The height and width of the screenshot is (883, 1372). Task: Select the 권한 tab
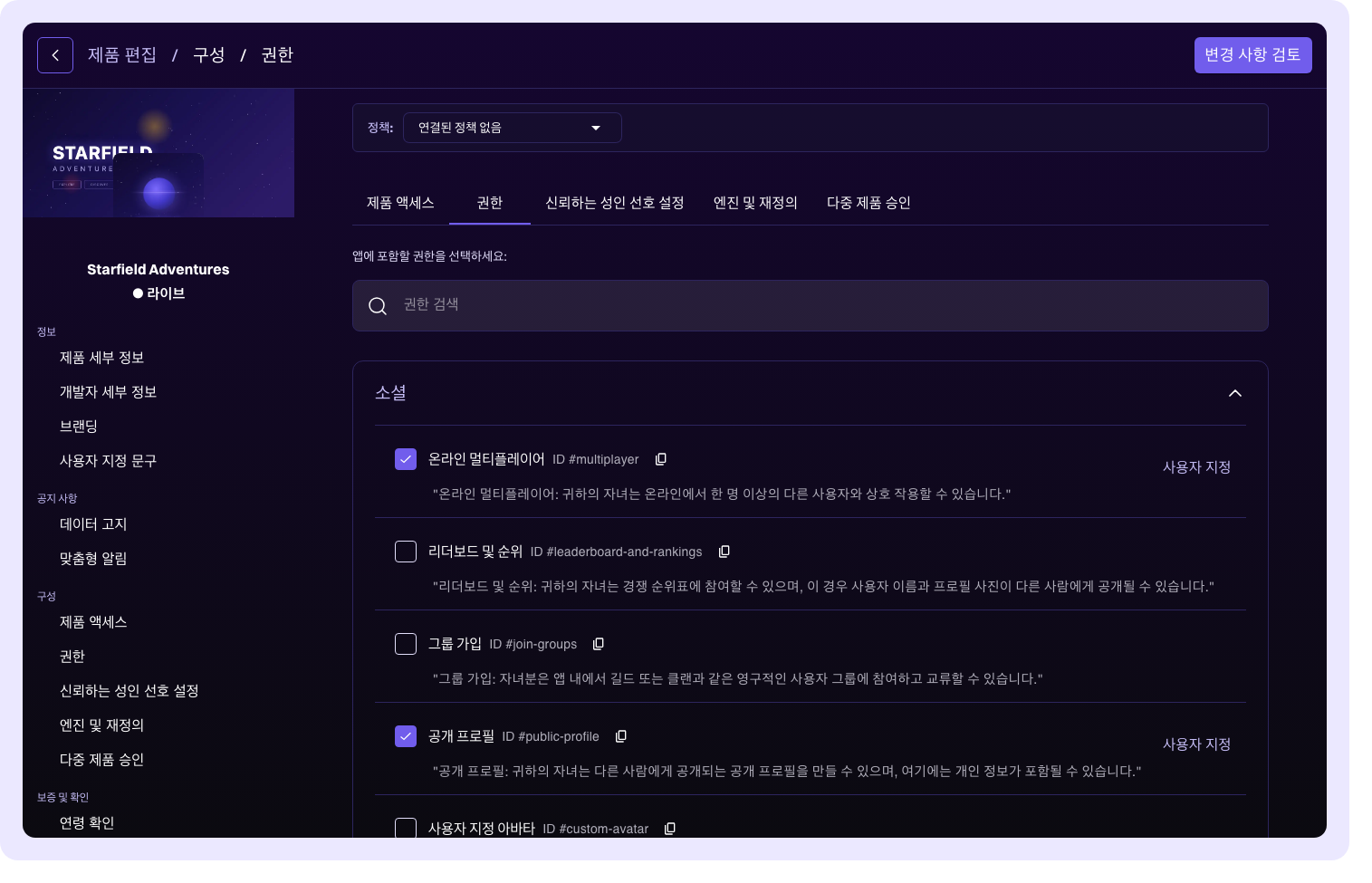[x=490, y=203]
